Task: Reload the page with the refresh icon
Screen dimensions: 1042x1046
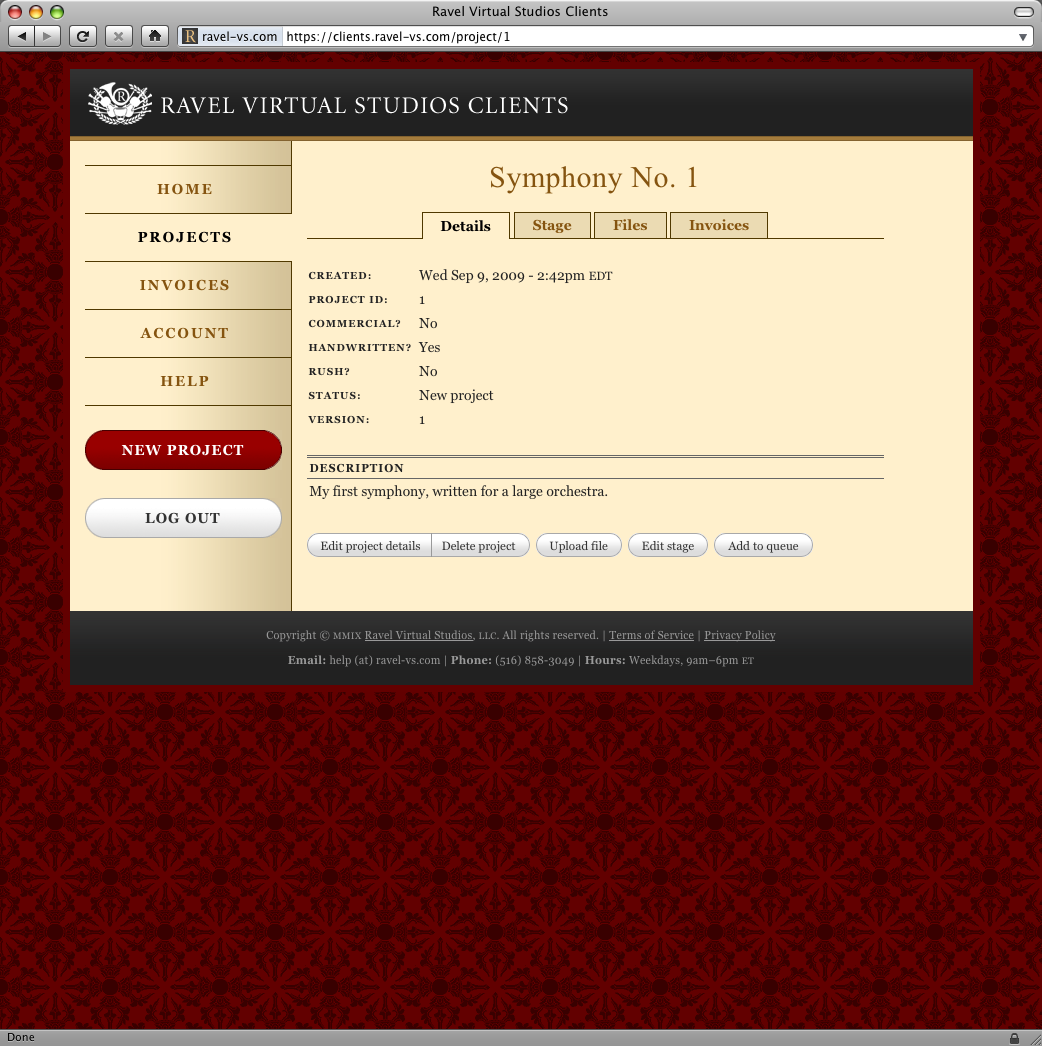Action: click(x=83, y=36)
